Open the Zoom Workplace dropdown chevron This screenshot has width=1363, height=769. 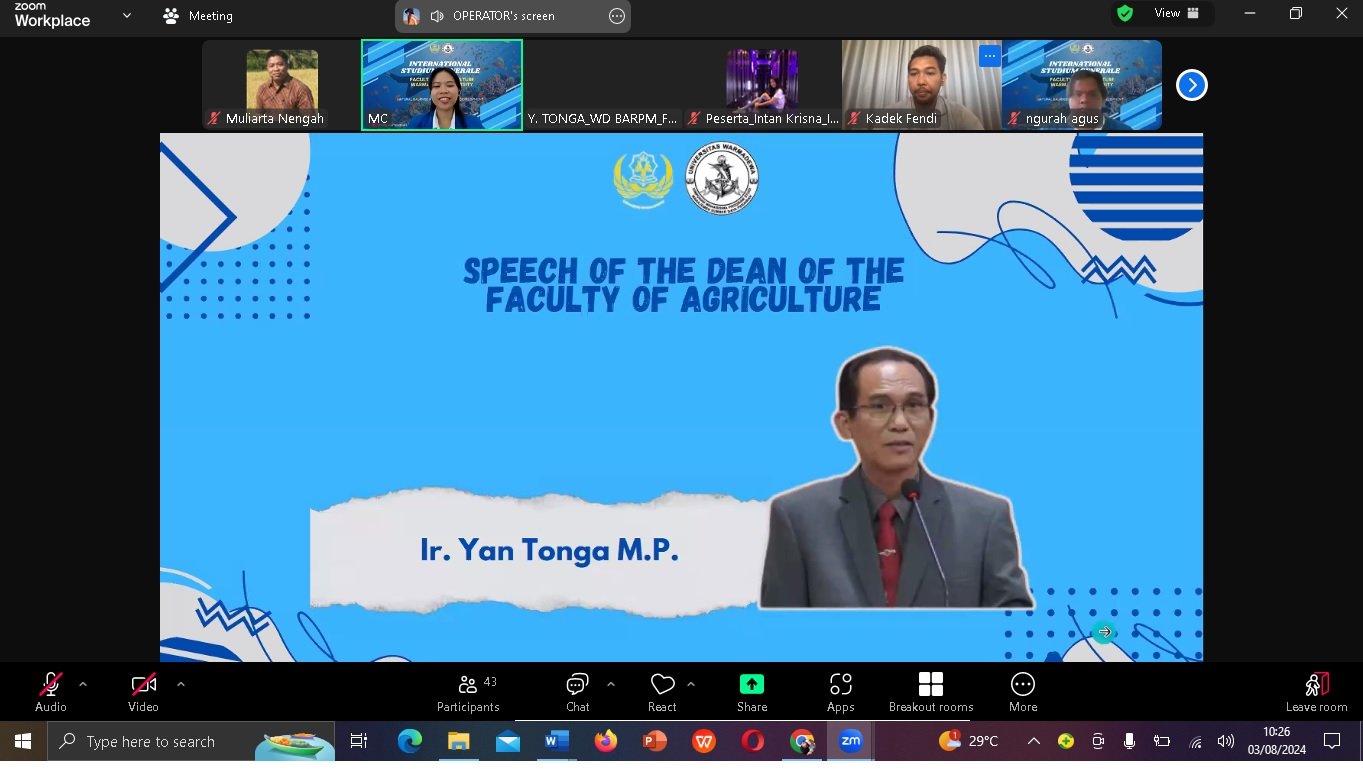click(x=127, y=16)
